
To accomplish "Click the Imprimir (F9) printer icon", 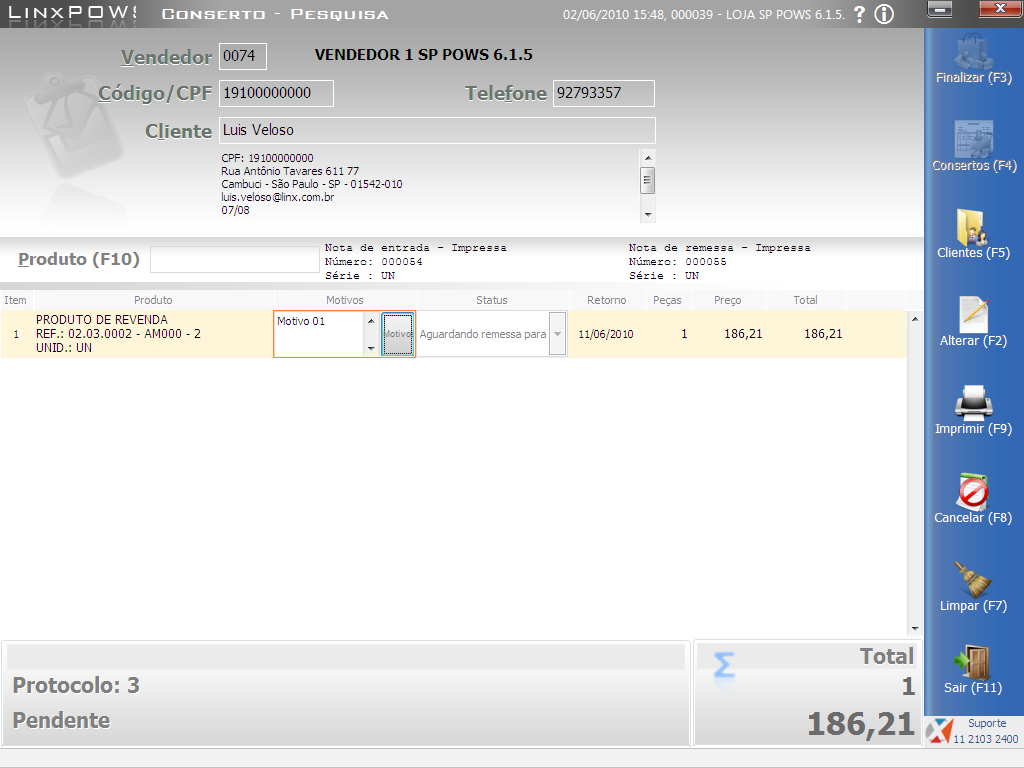I will tap(973, 402).
